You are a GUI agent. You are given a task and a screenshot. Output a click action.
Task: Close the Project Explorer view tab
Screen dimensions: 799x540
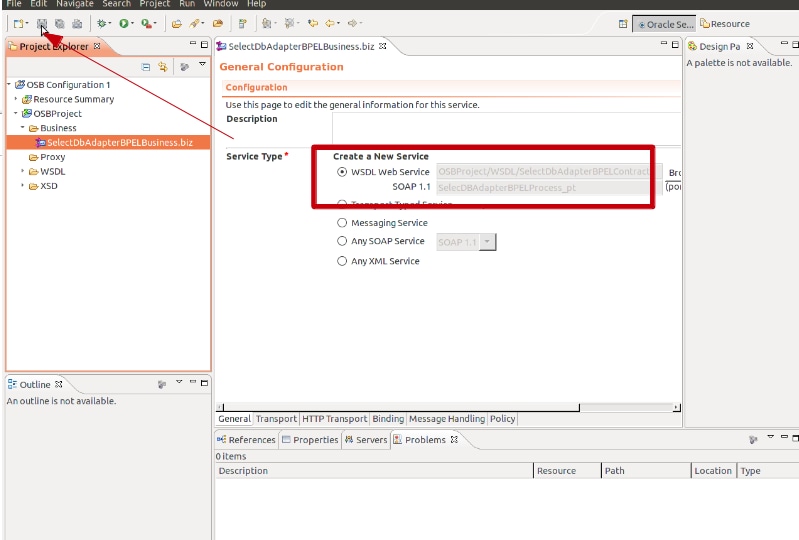(97, 46)
